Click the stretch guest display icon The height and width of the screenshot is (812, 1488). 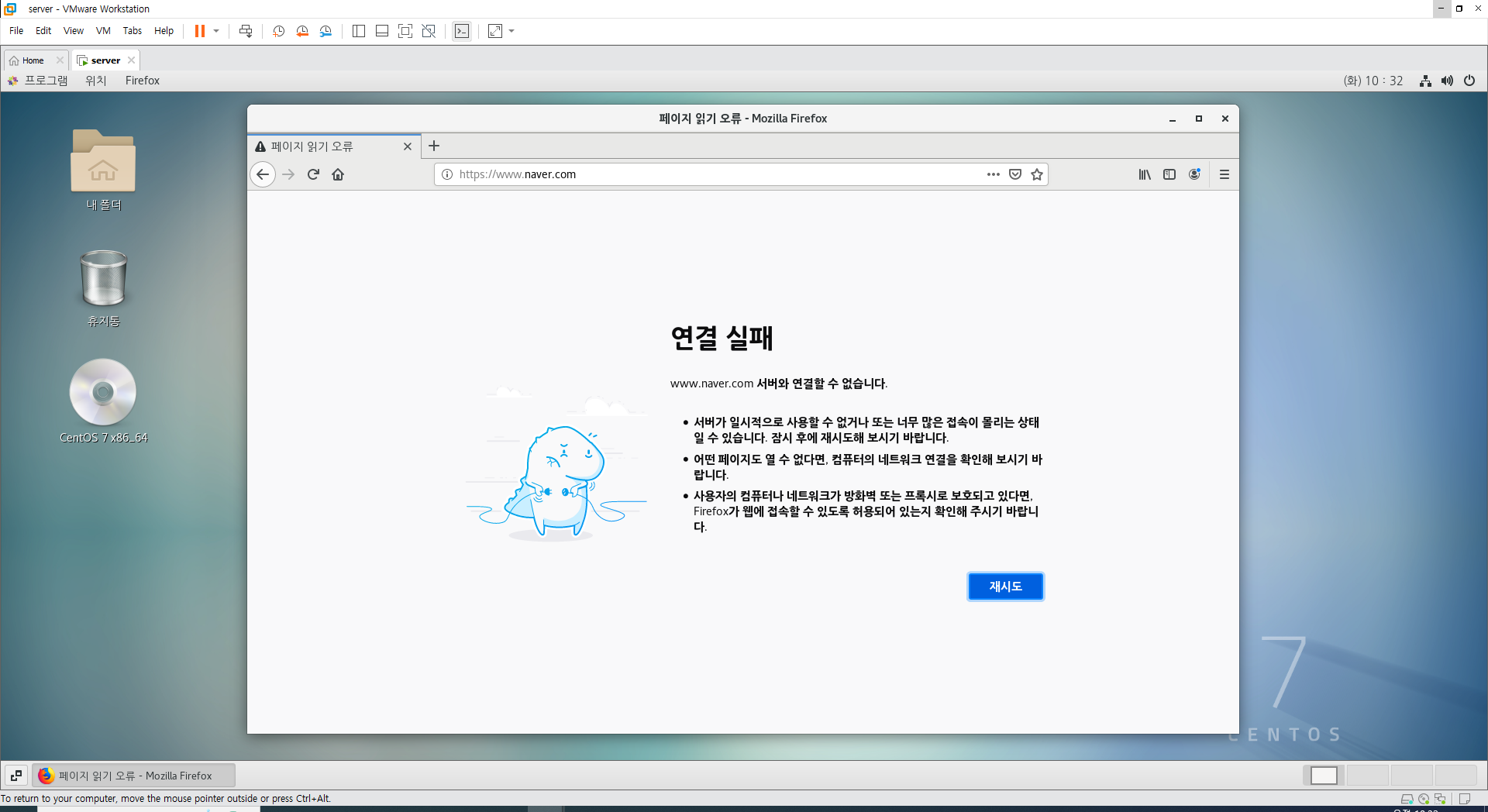(x=495, y=31)
